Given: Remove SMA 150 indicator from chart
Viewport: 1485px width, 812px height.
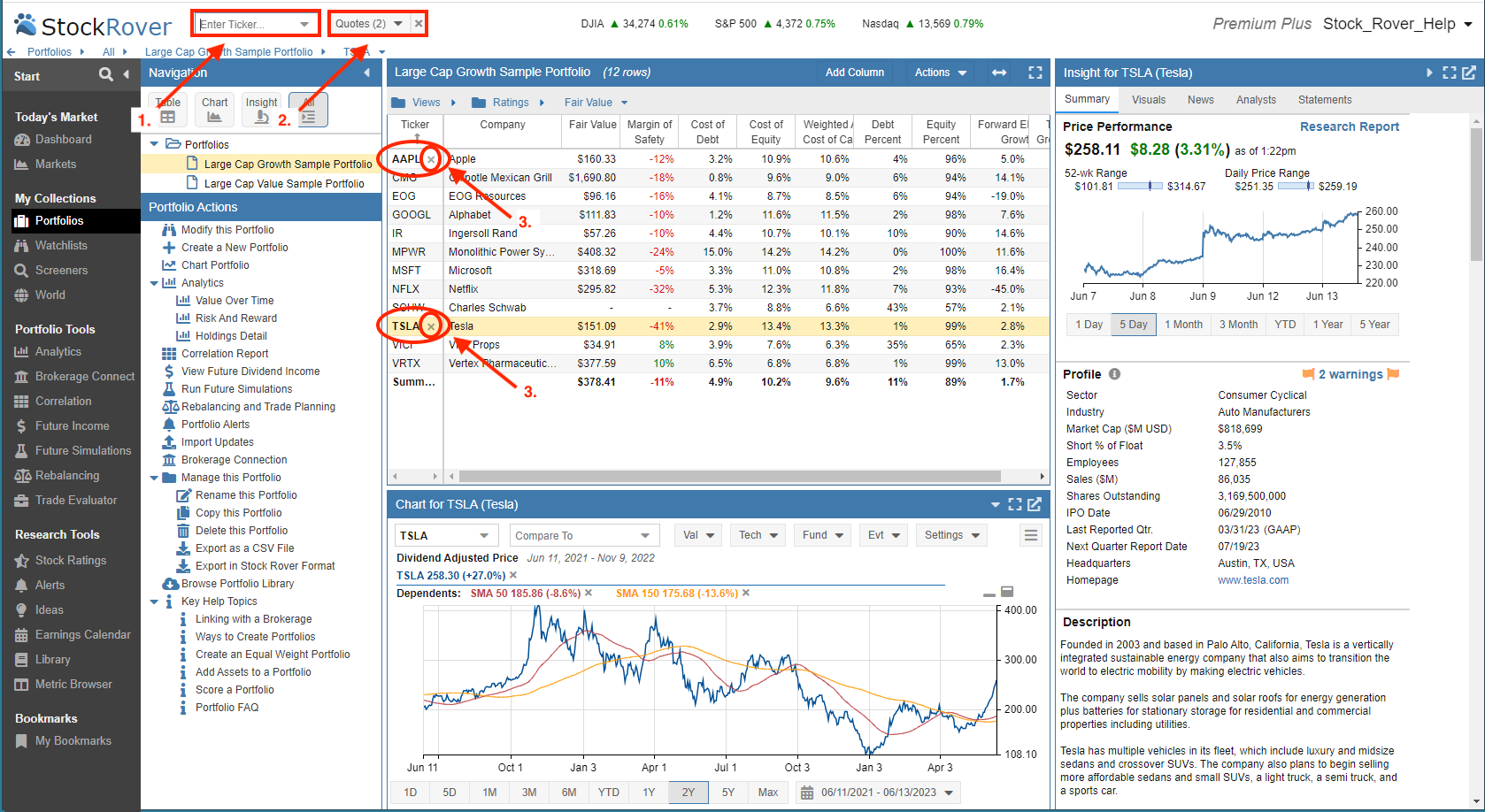Looking at the screenshot, I should (746, 594).
